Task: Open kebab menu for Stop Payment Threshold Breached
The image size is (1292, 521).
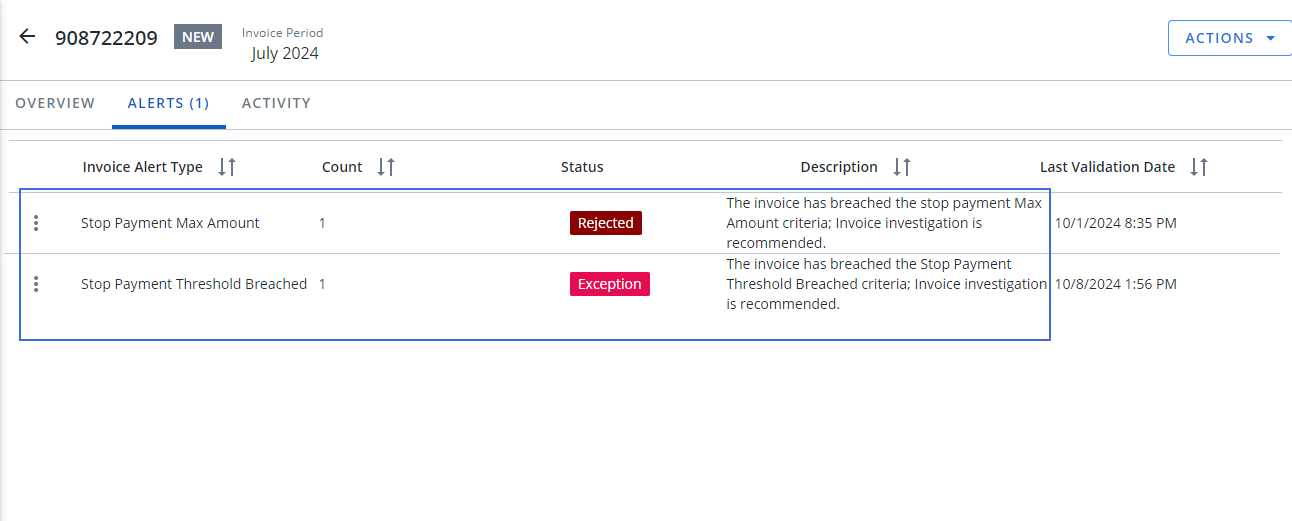Action: (x=36, y=284)
